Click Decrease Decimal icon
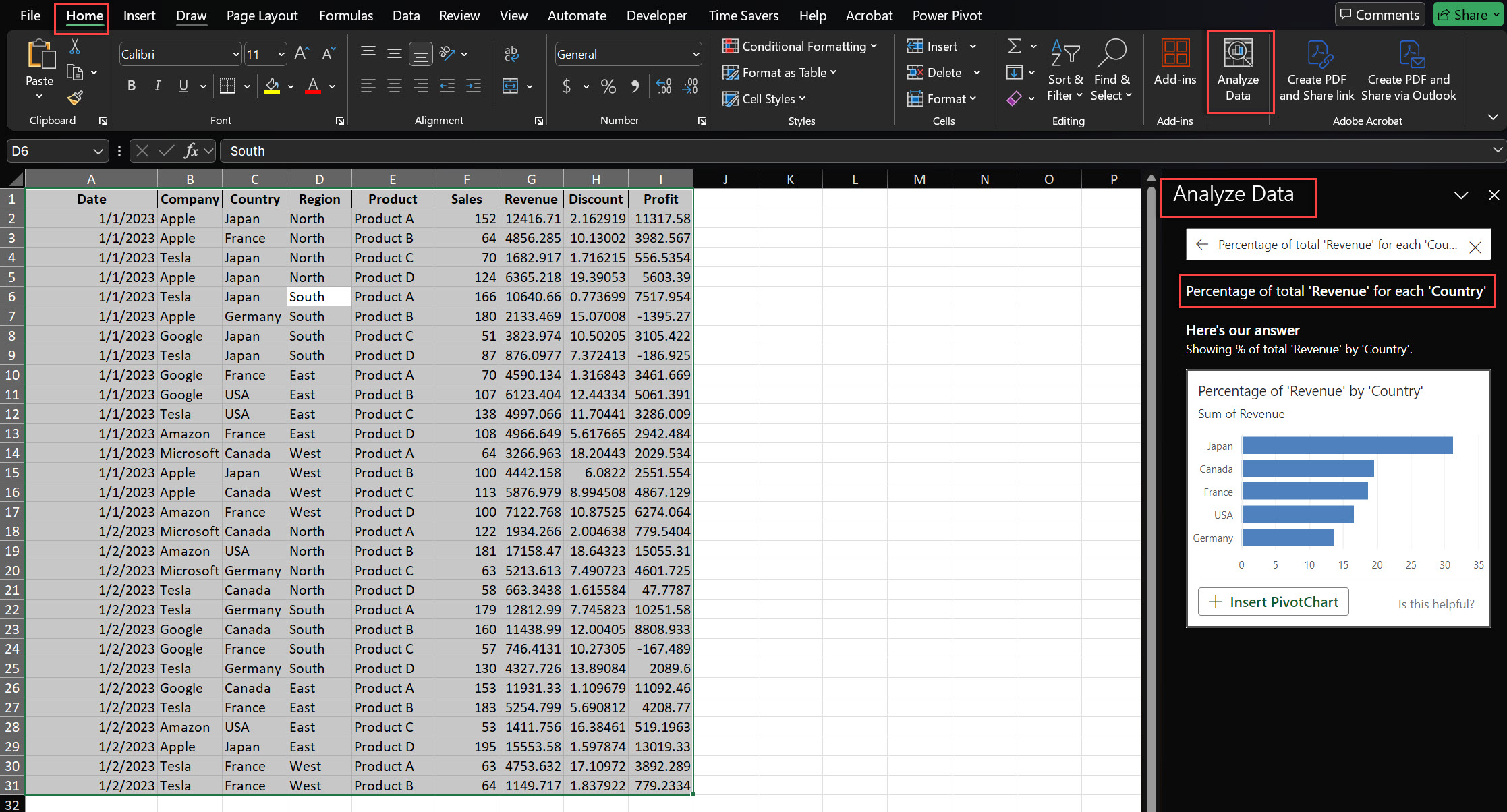Screen dimensions: 1507x812 pyautogui.click(x=690, y=86)
